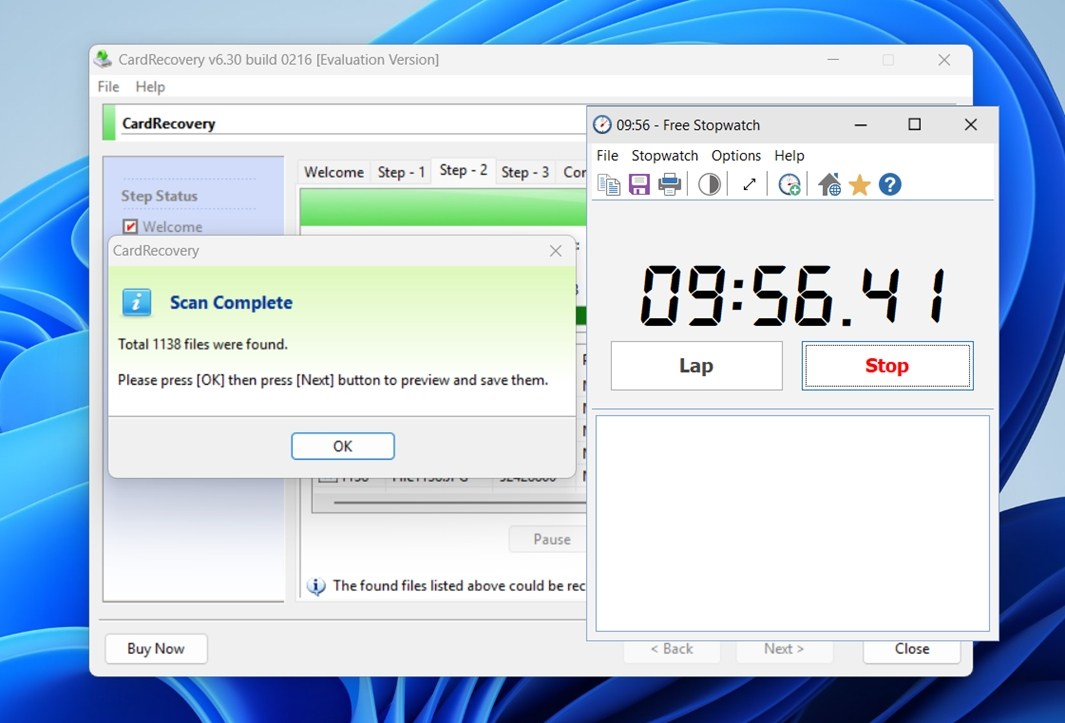Open Free Stopwatch help
The height and width of the screenshot is (723, 1065).
tap(889, 184)
